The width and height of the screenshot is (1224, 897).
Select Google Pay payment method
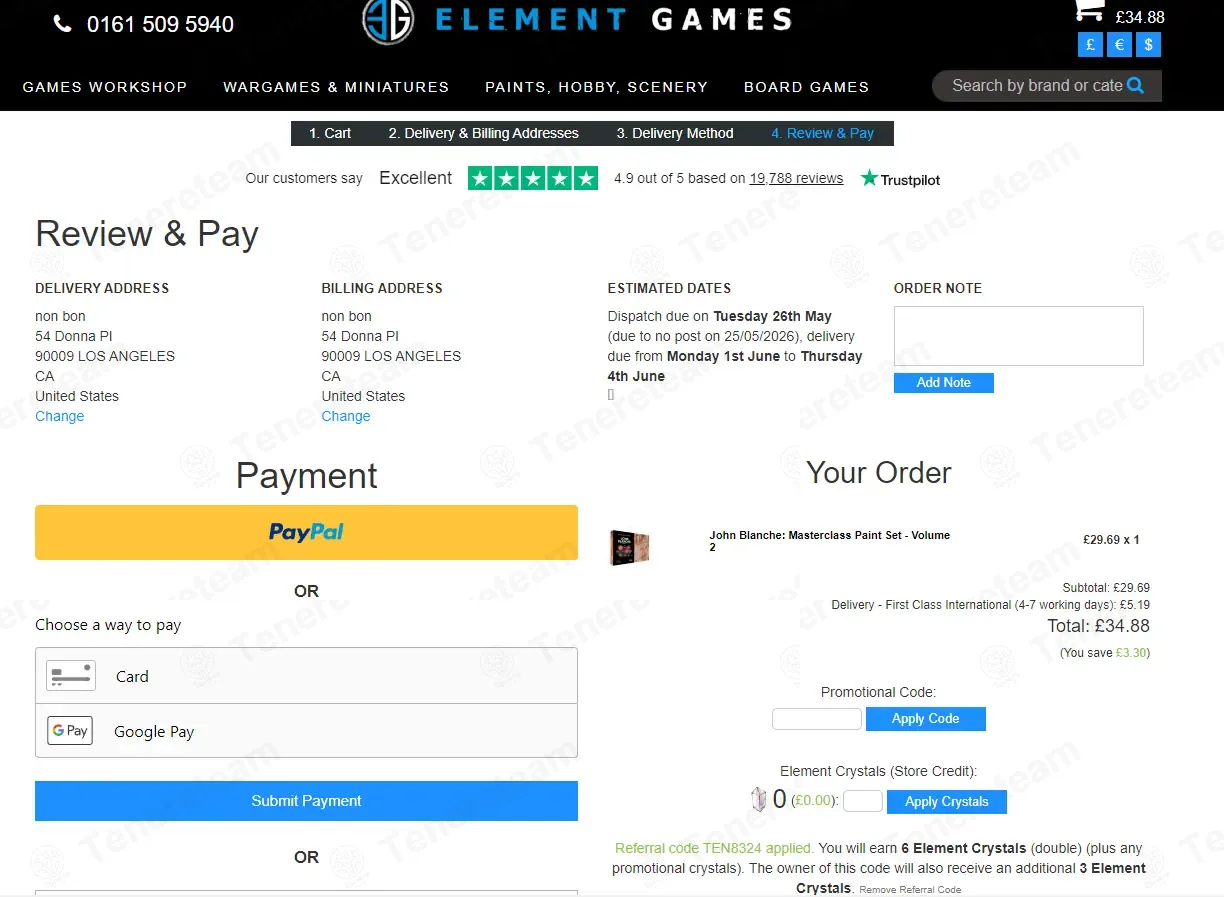[306, 731]
